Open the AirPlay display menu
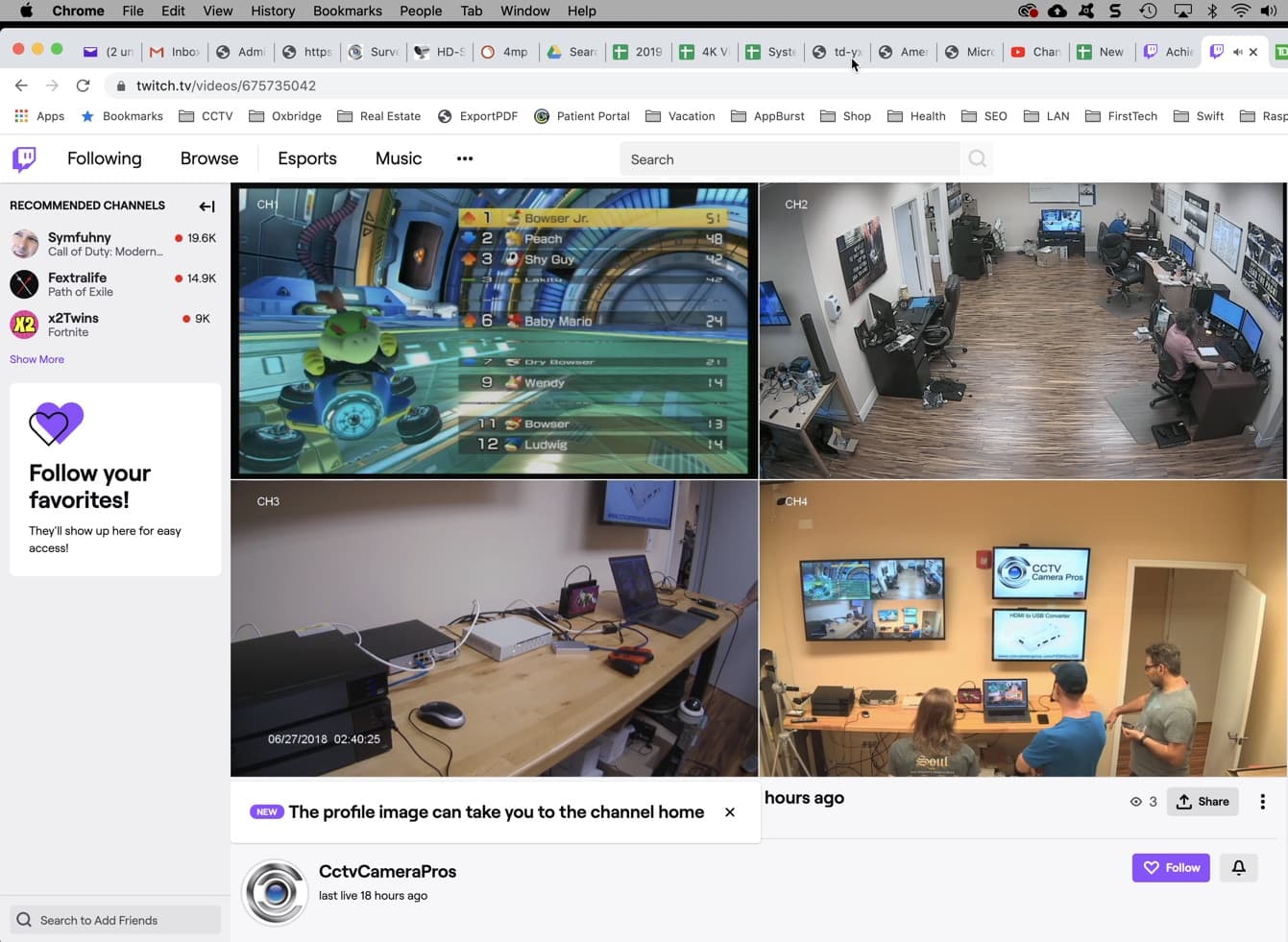1288x942 pixels. click(x=1182, y=11)
